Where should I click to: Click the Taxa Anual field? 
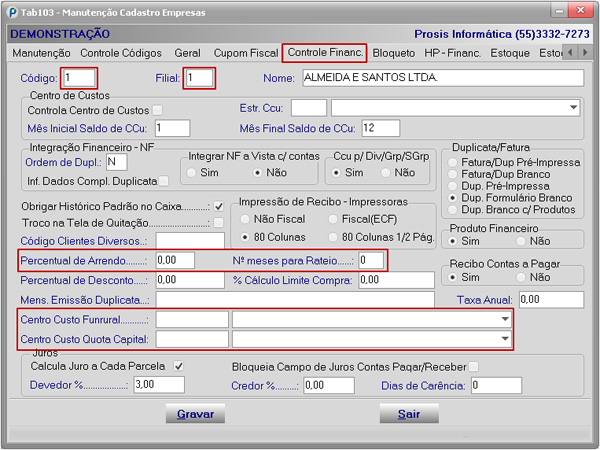(x=551, y=300)
